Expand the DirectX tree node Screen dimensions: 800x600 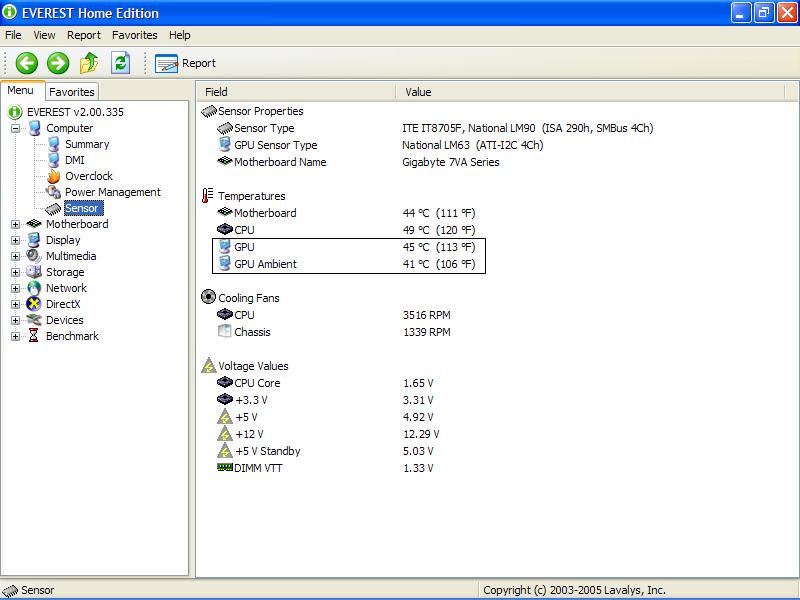click(x=15, y=305)
